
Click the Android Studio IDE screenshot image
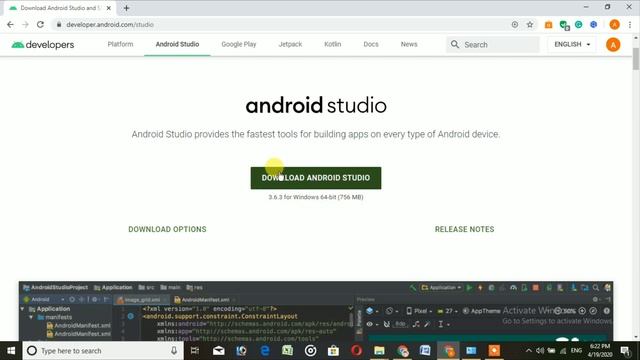[x=316, y=311]
